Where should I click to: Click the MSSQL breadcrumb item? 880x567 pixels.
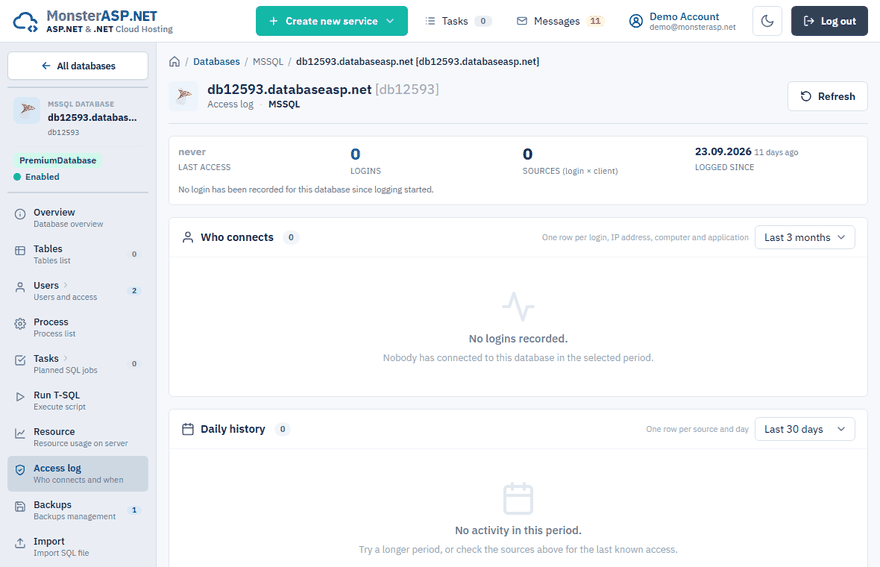268,62
